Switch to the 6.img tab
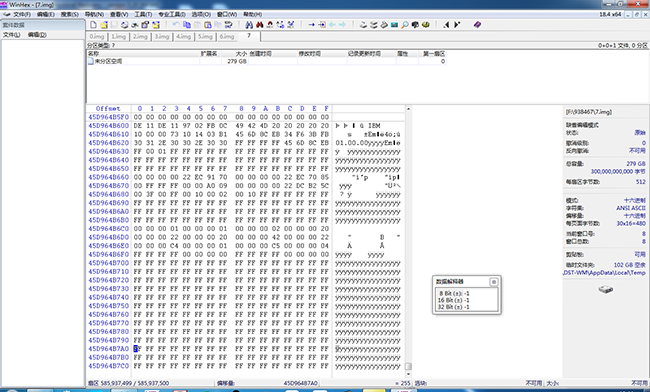The image size is (650, 392). [226, 36]
